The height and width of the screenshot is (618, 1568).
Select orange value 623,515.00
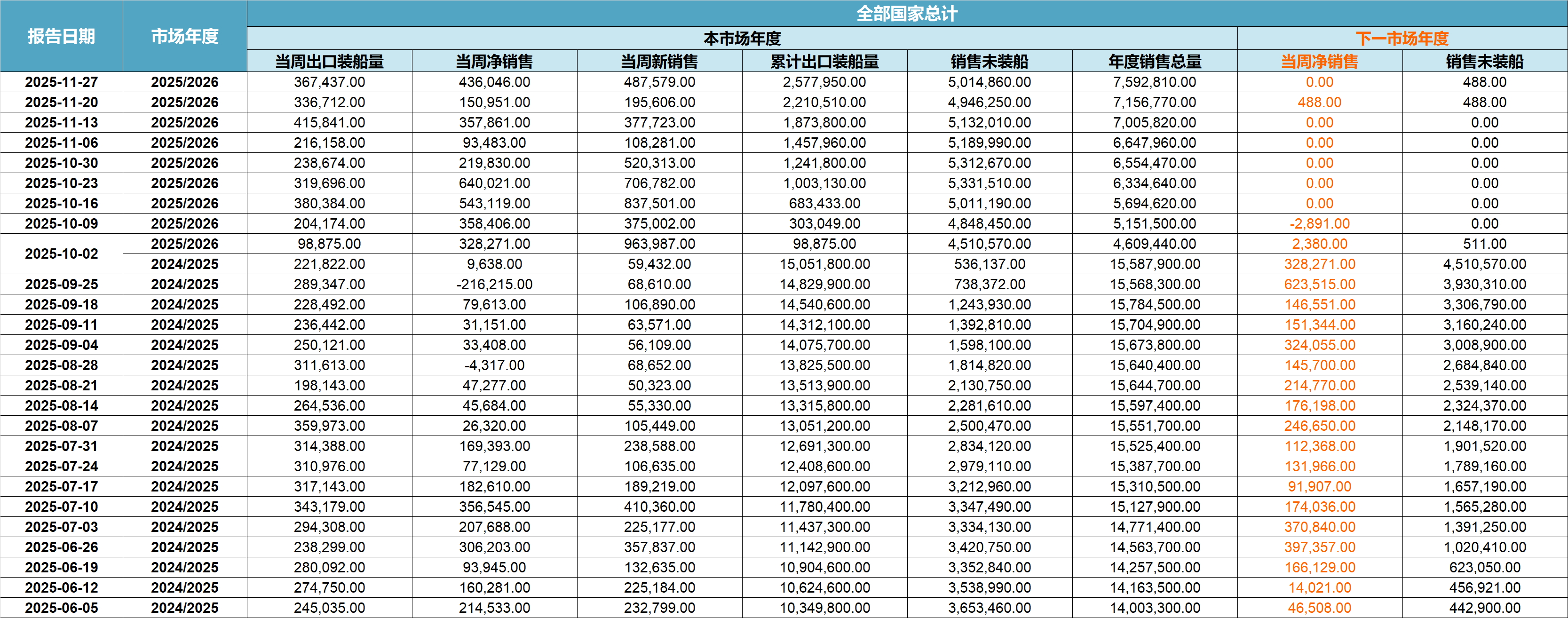pyautogui.click(x=1319, y=285)
